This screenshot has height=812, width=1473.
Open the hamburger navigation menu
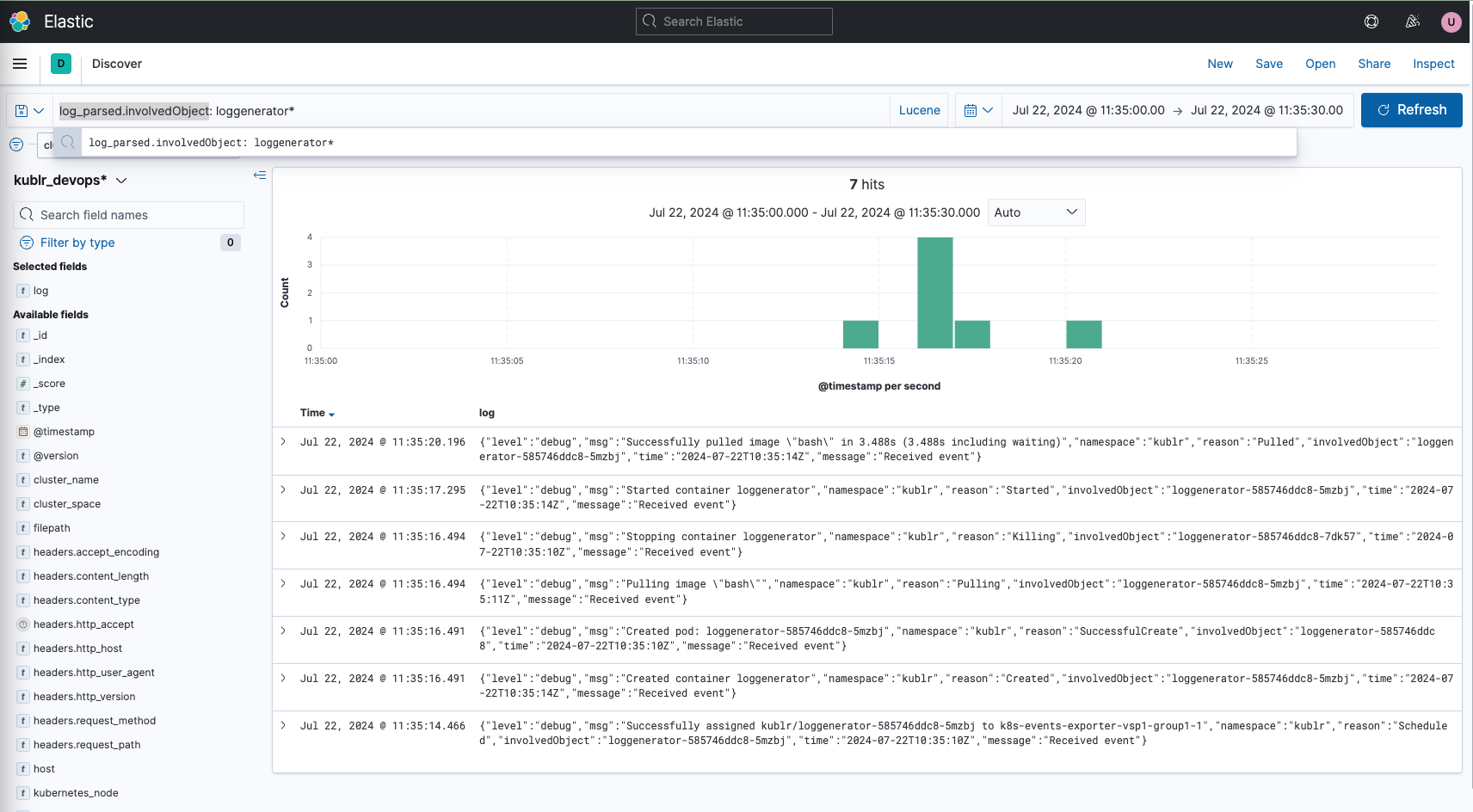tap(20, 64)
